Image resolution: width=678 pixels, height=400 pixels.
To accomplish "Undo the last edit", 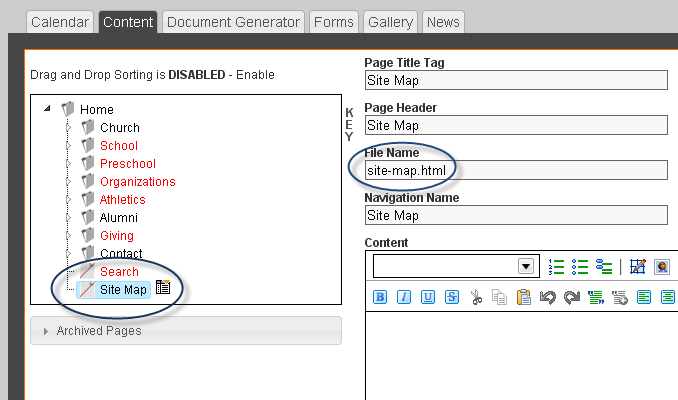I will (548, 298).
